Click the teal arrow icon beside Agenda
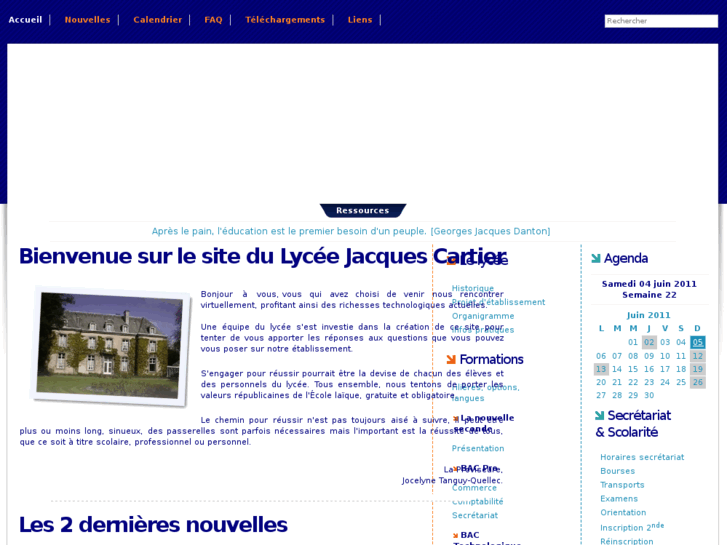 [x=596, y=258]
